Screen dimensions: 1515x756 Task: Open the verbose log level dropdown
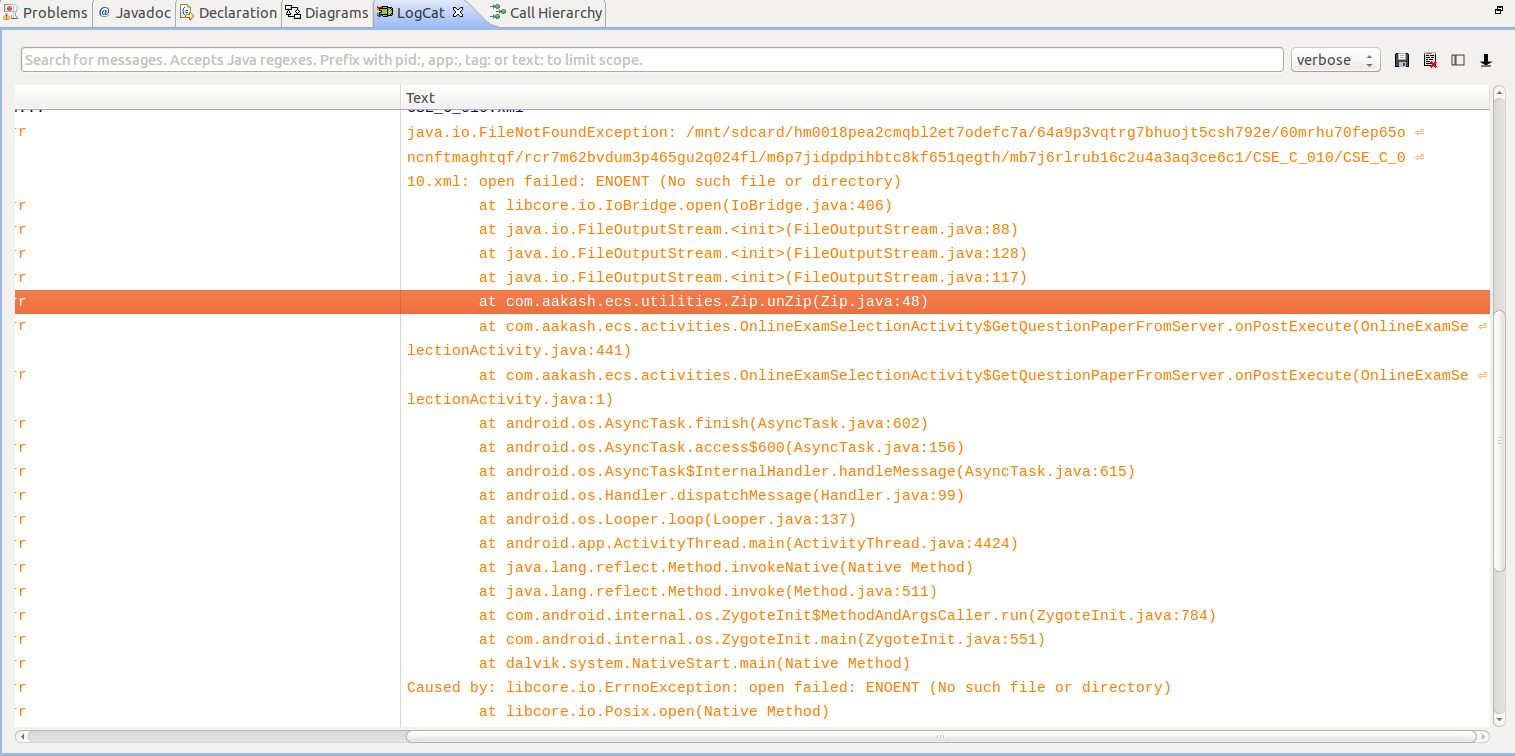pos(1335,60)
